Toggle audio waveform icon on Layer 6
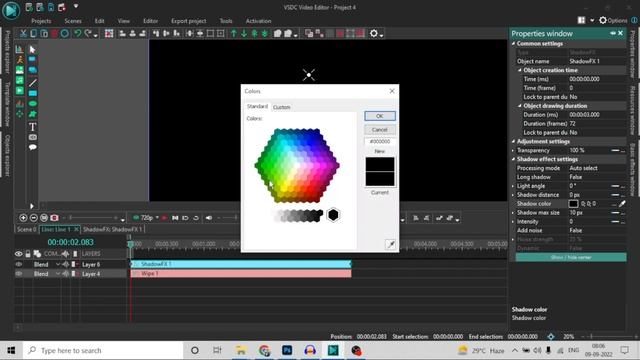Image resolution: width=640 pixels, height=360 pixels. point(66,264)
